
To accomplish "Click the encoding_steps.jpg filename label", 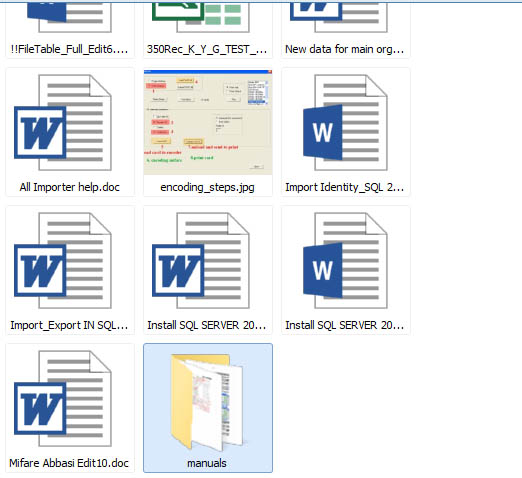I will click(207, 187).
